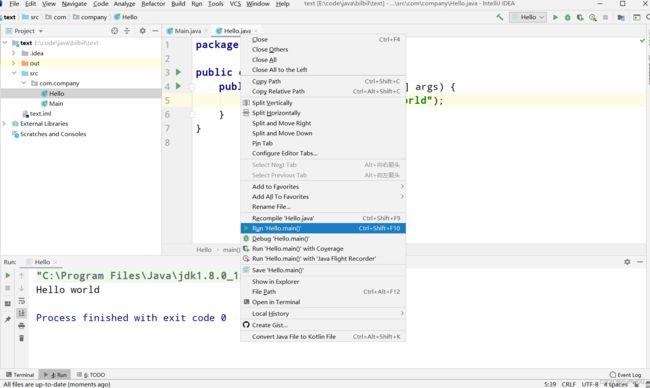This screenshot has width=650, height=388.
Task: Clear console output with the trash icon
Action: pyautogui.click(x=22, y=338)
